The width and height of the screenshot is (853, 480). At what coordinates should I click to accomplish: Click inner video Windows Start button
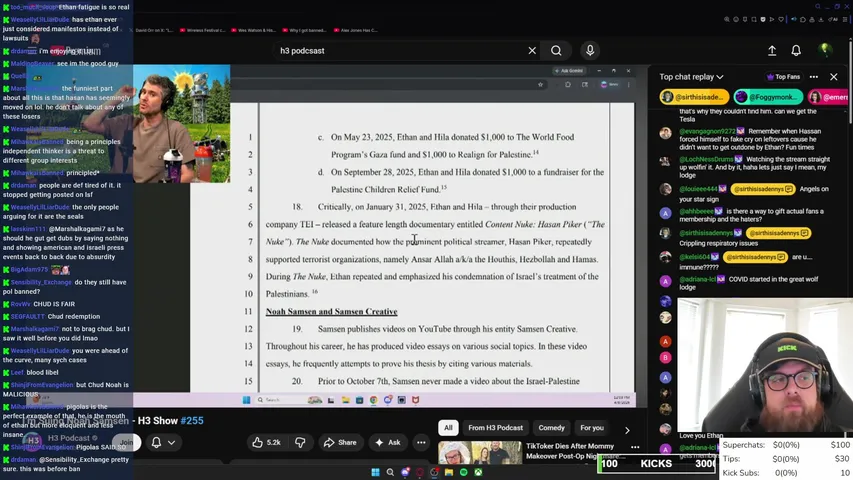click(246, 400)
